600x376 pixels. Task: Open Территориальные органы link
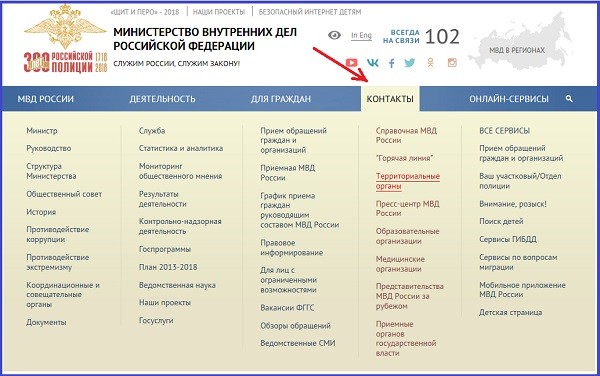[x=408, y=181]
